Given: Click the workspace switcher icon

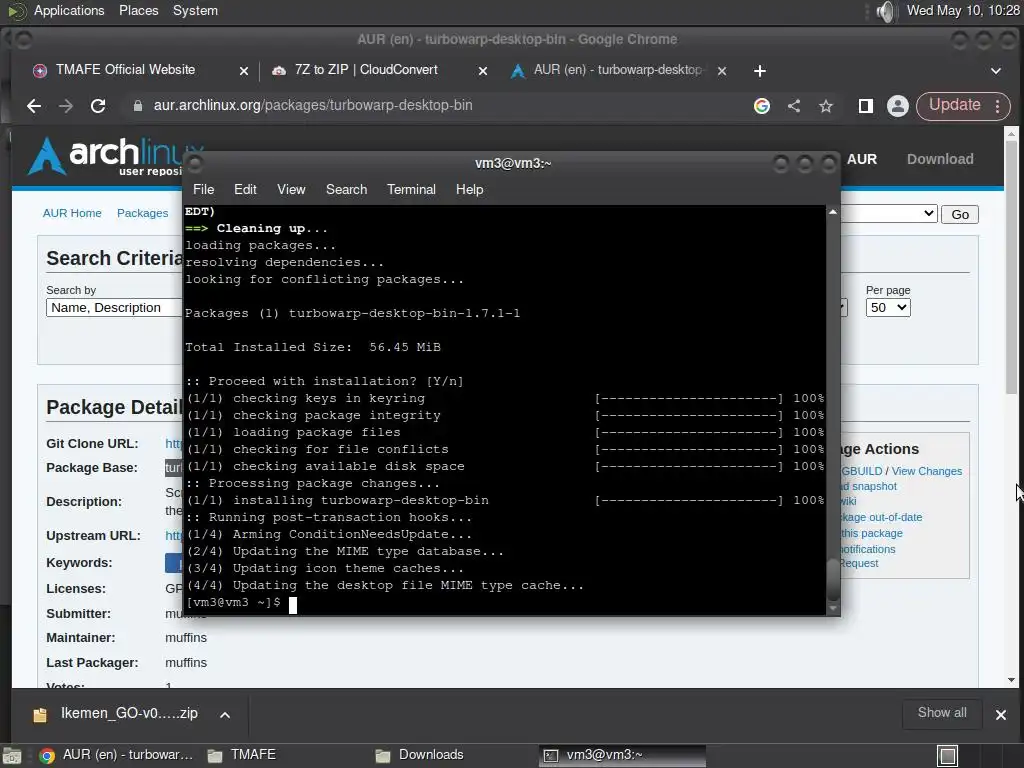Looking at the screenshot, I should 947,756.
